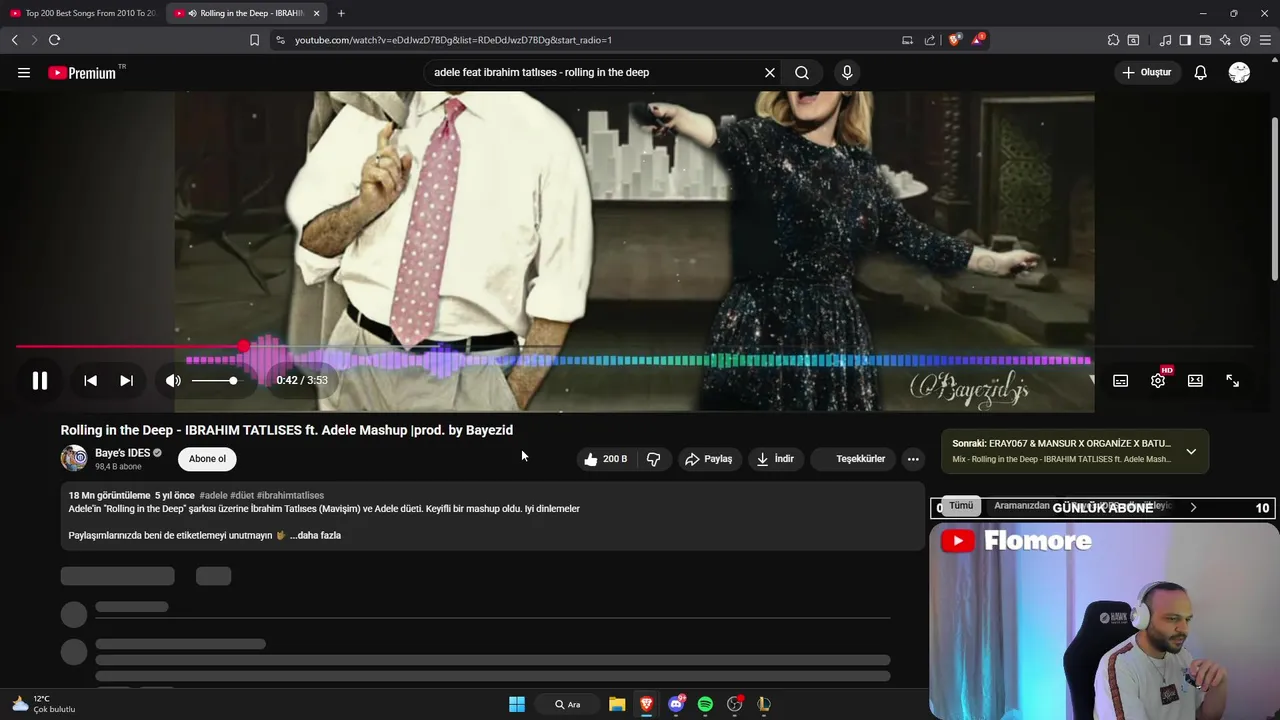Run the search with magnifier button
The width and height of the screenshot is (1280, 720).
(x=802, y=72)
